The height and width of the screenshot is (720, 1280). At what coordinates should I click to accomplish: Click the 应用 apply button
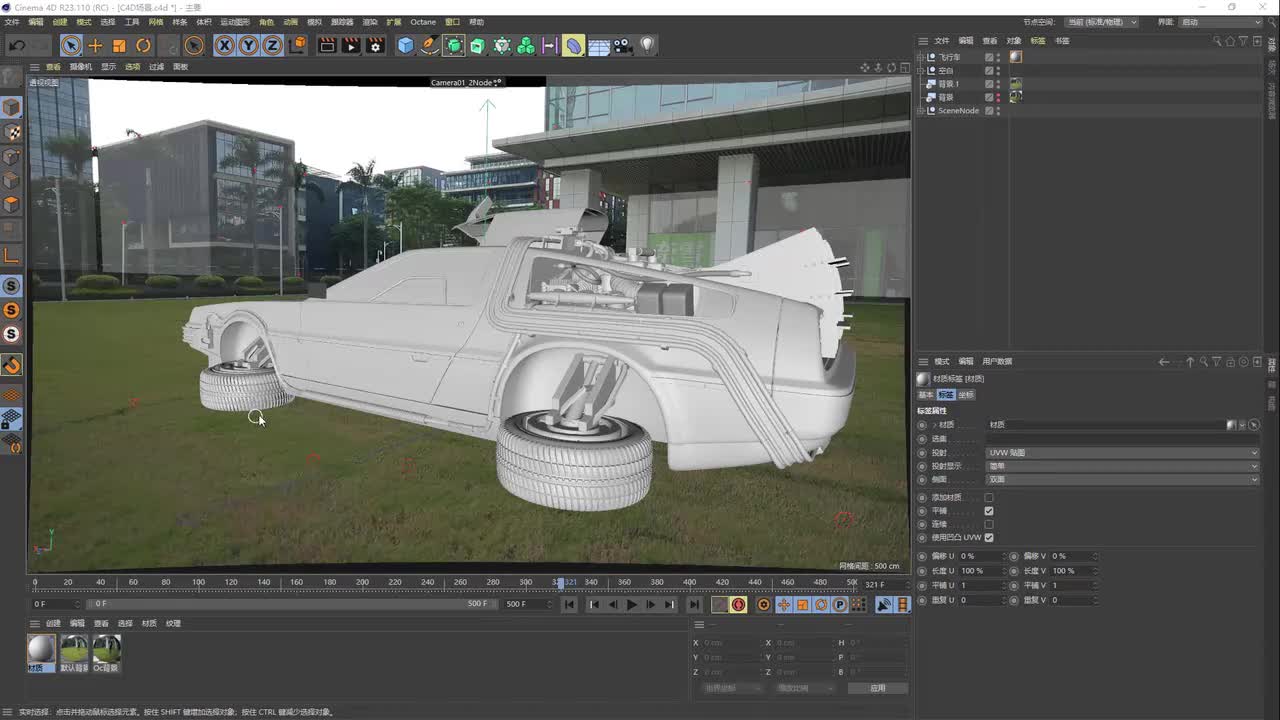pyautogui.click(x=877, y=688)
